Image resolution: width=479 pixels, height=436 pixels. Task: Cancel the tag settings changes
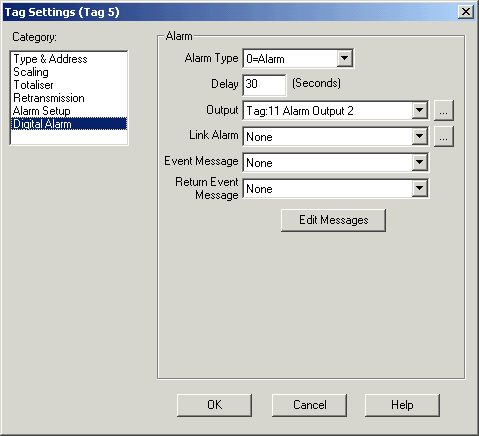(x=309, y=405)
